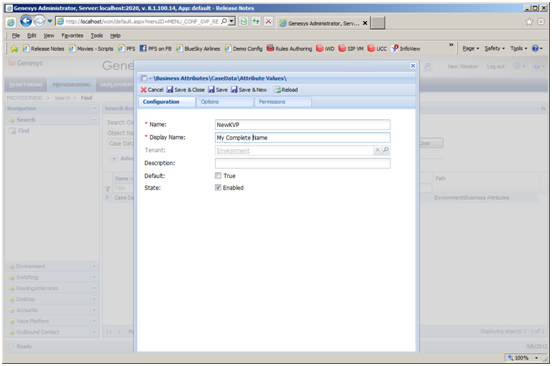Go back using browser back arrow
The width and height of the screenshot is (552, 366).
(26, 21)
